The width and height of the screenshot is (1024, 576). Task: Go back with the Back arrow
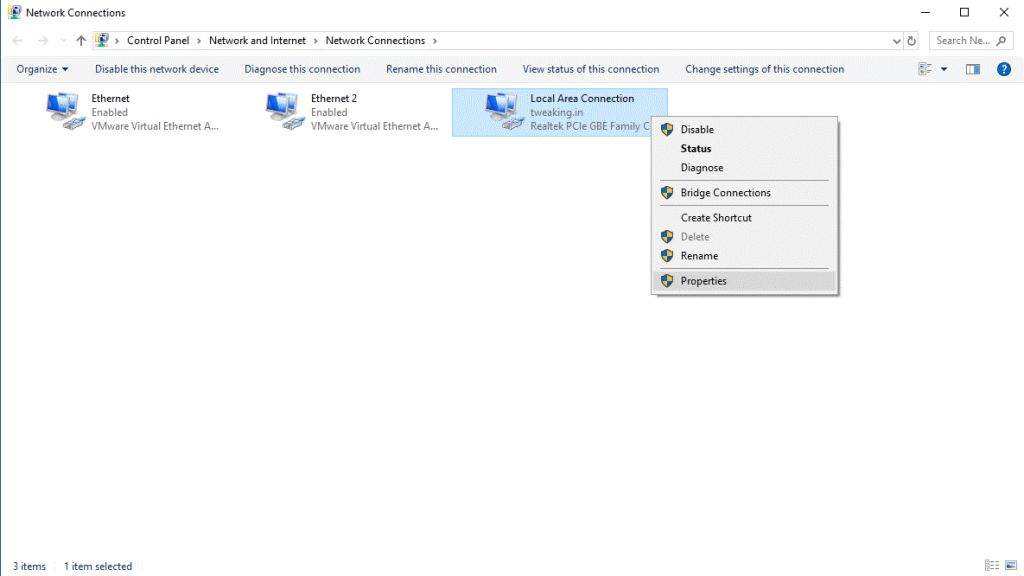click(x=18, y=40)
